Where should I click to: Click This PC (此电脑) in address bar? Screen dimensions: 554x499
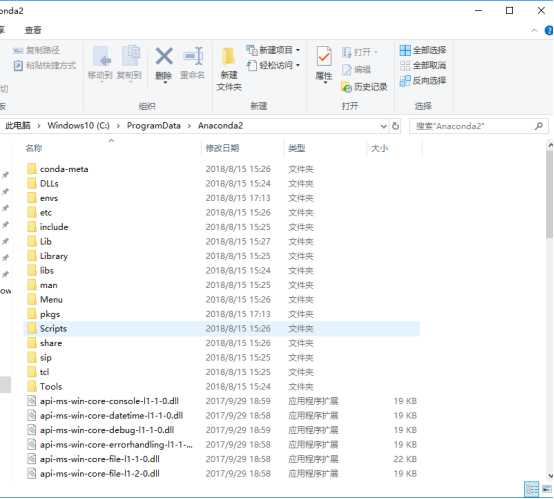(x=18, y=125)
